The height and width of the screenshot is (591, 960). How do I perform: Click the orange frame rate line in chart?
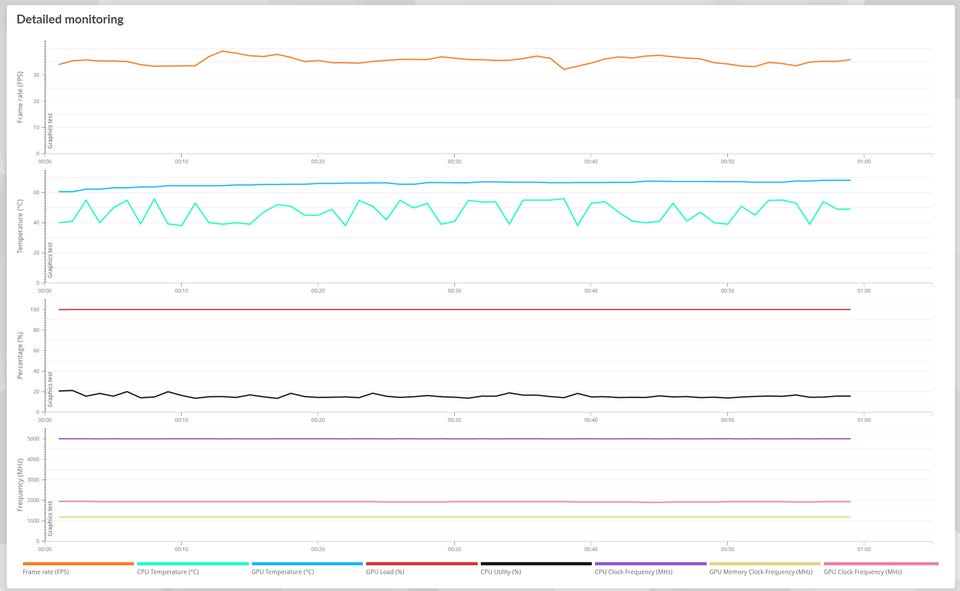[x=454, y=58]
